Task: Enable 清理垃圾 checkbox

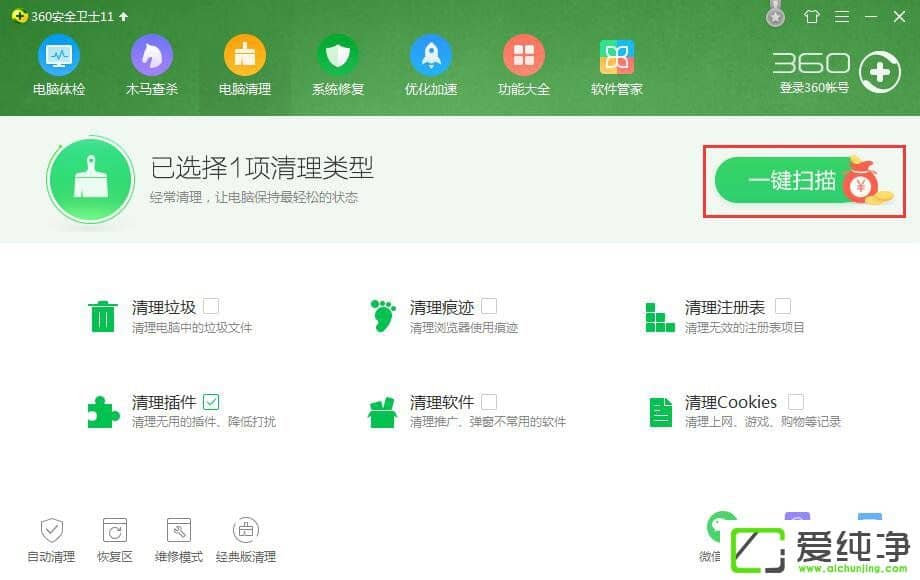Action: point(211,306)
